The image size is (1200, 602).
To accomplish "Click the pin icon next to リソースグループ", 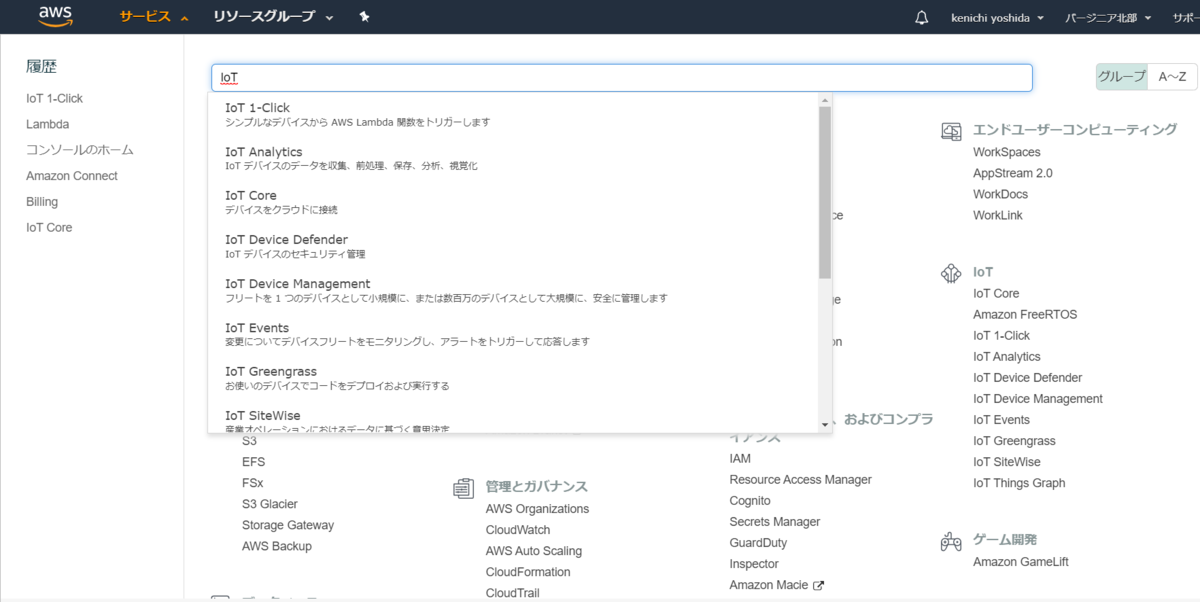I will tap(364, 16).
